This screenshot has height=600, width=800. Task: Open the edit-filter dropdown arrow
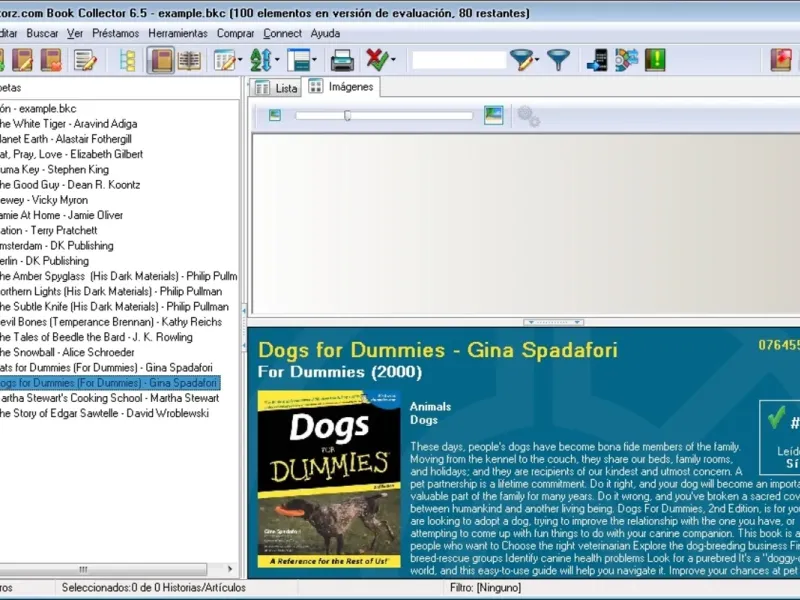click(x=537, y=60)
